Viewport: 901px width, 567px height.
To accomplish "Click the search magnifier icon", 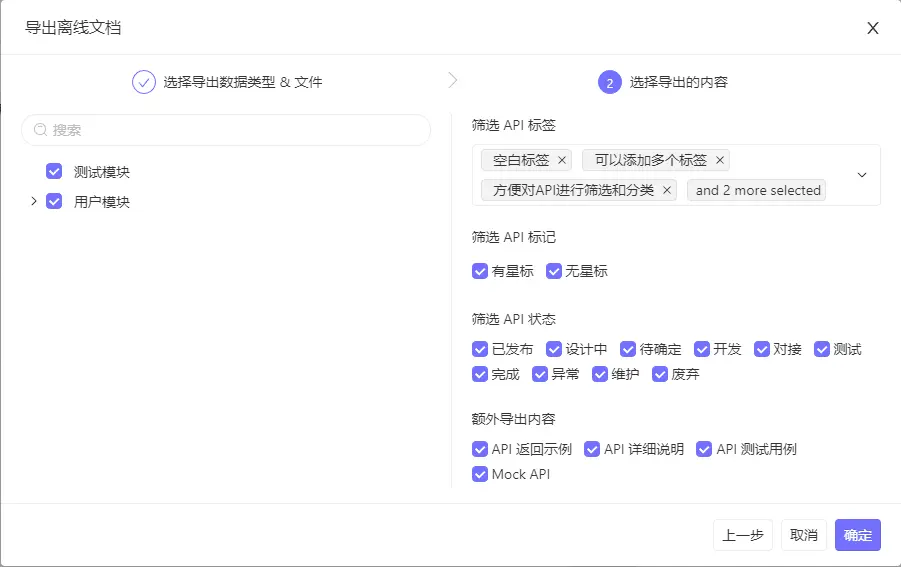I will pos(40,130).
